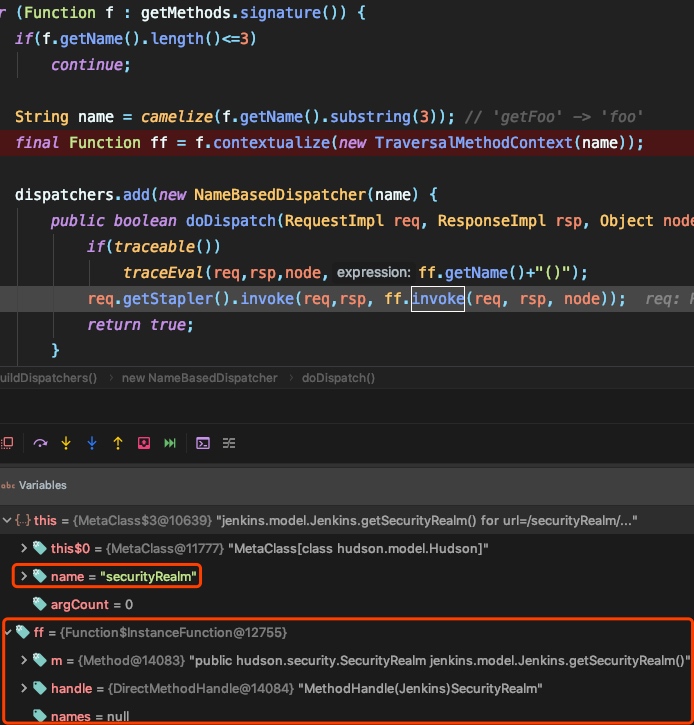Click the highlighted invoke method call
This screenshot has width=694, height=725.
pyautogui.click(x=438, y=299)
